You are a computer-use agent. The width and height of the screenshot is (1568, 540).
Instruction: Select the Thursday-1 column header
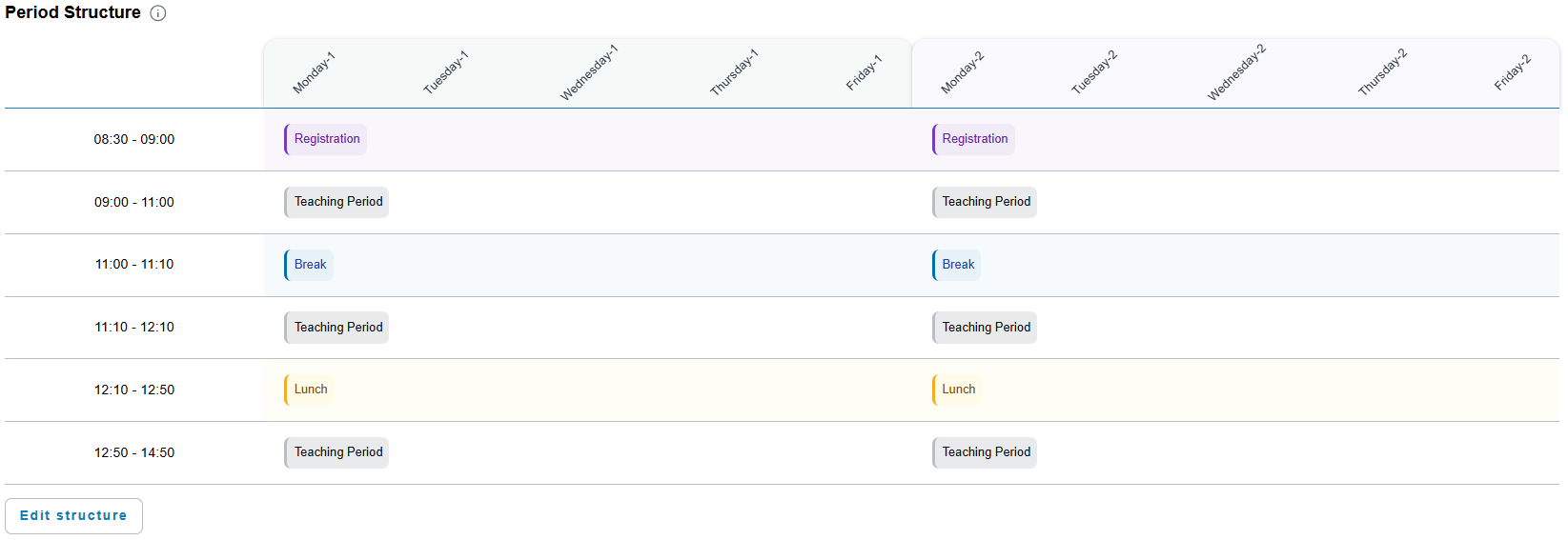[x=733, y=72]
